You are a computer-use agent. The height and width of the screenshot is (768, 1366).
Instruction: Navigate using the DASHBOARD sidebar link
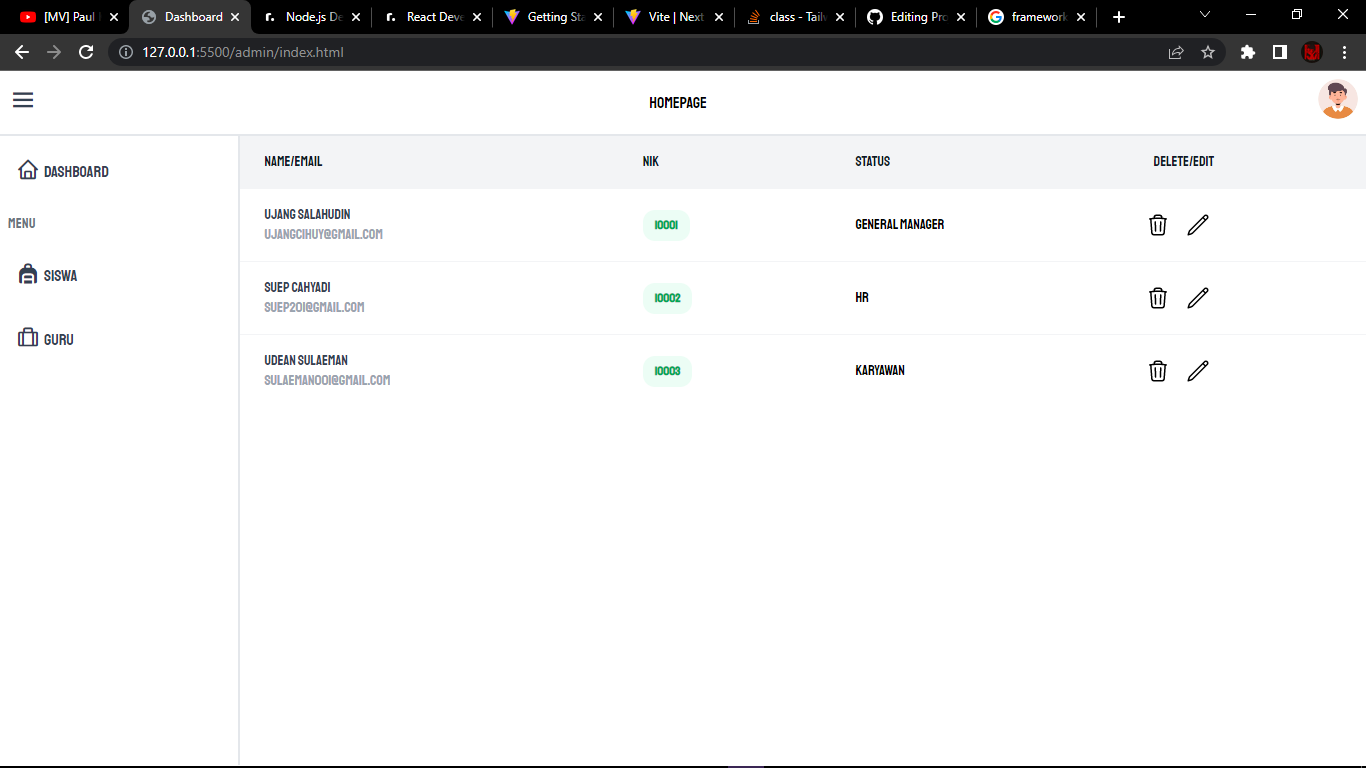tap(75, 170)
